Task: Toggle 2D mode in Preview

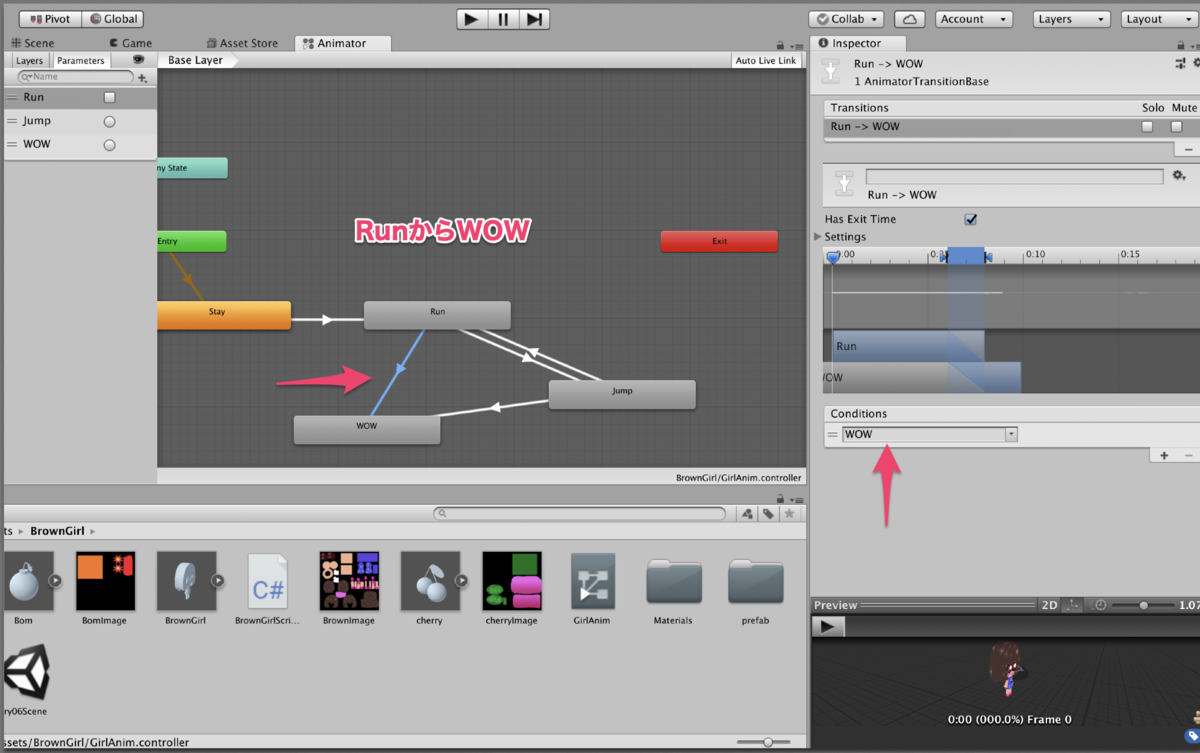Action: (x=1049, y=605)
